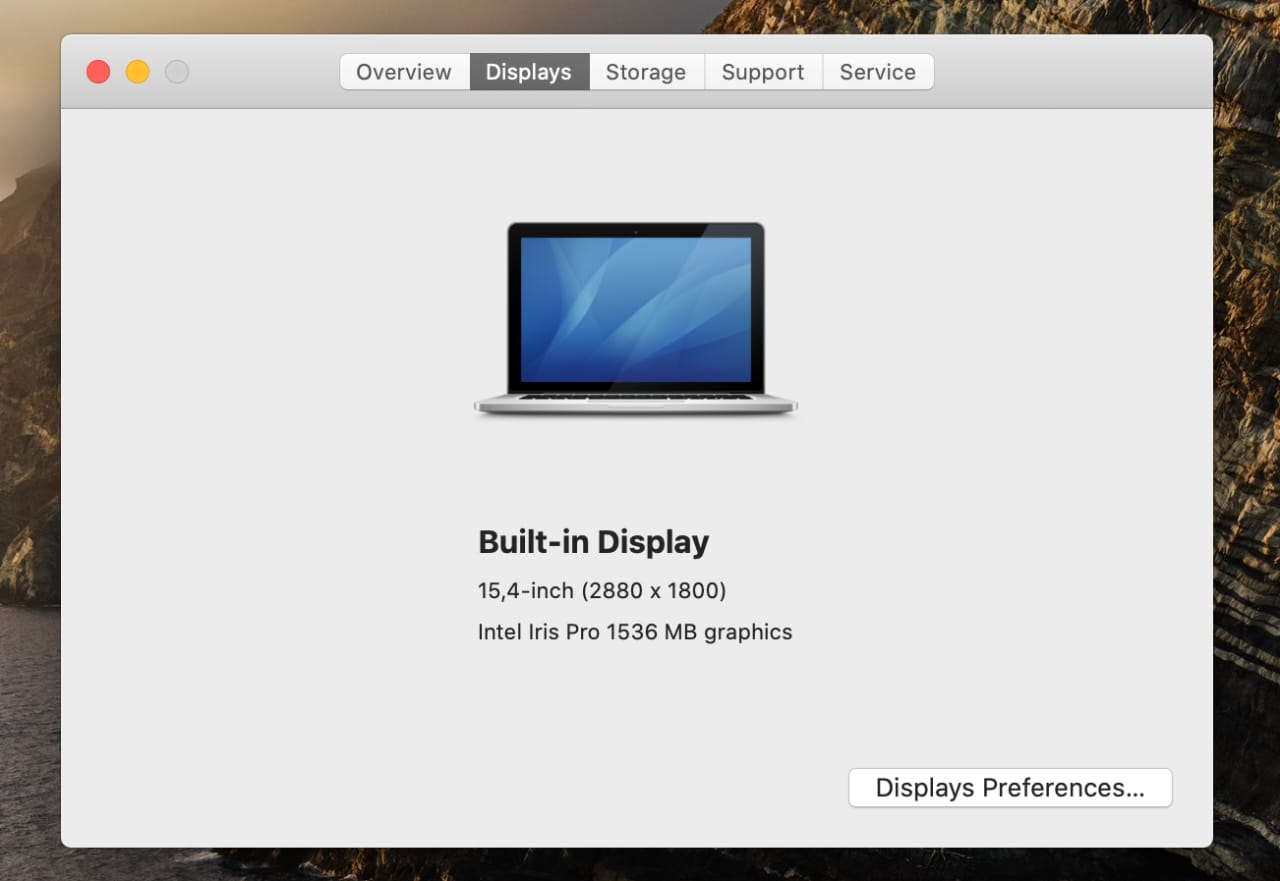1280x881 pixels.
Task: Click the Built-in Display heading
Action: coord(593,542)
